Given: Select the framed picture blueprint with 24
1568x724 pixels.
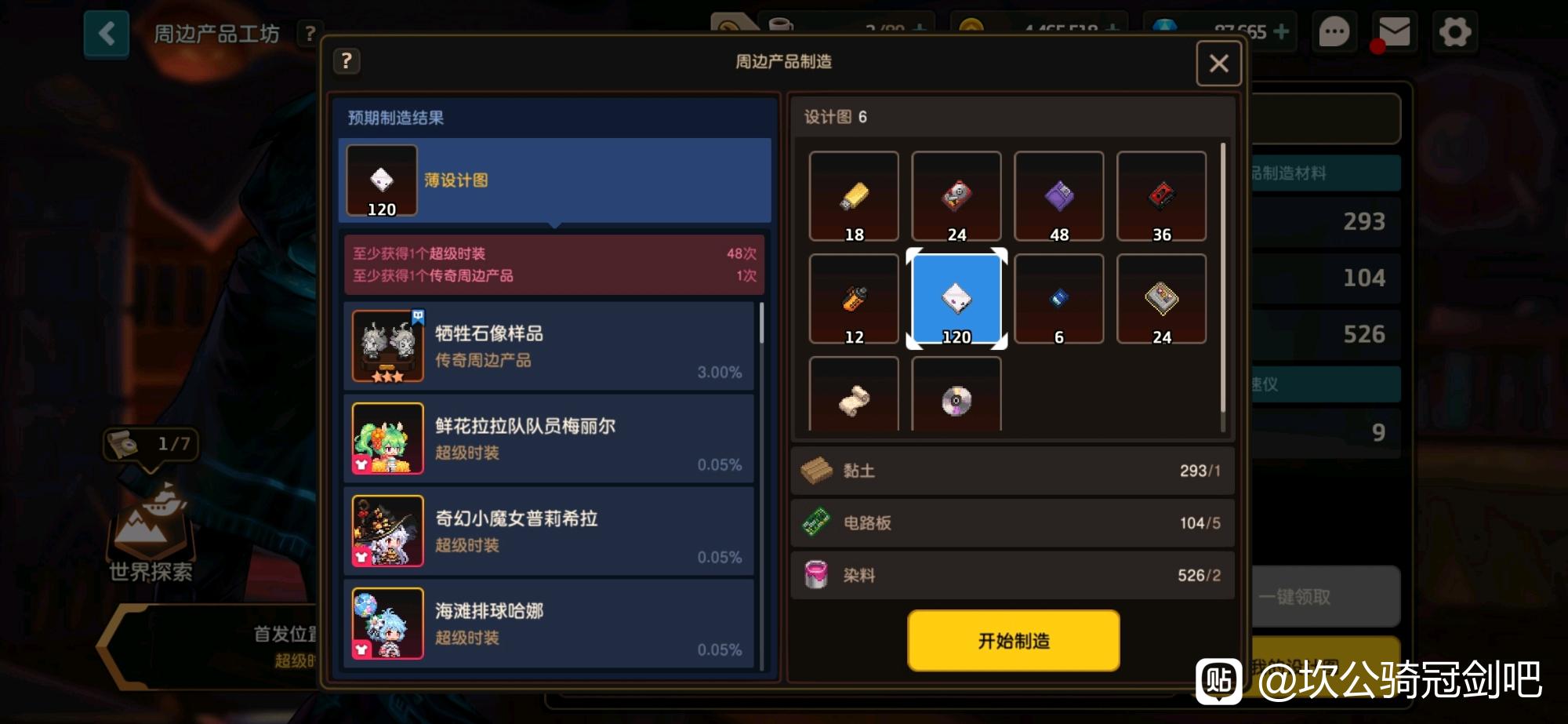Looking at the screenshot, I should [x=1162, y=299].
